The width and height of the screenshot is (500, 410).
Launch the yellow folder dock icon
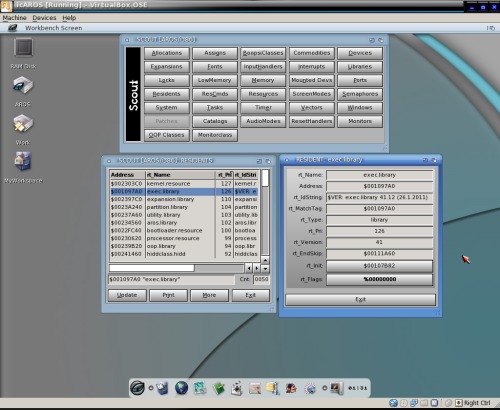pos(272,388)
